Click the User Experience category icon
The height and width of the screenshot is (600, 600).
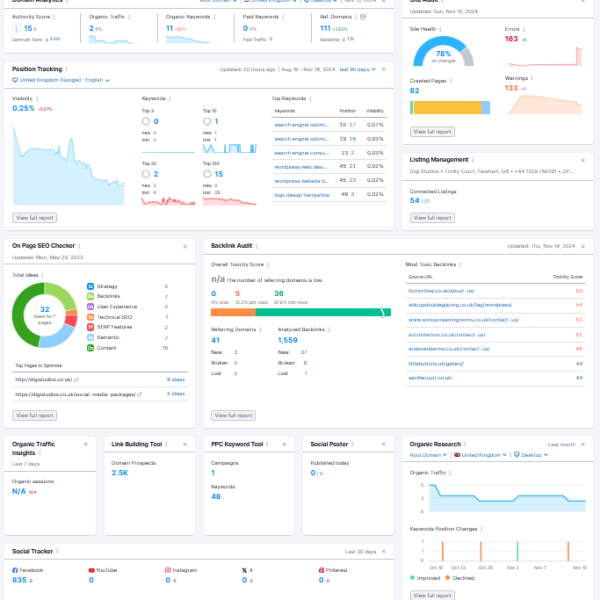click(90, 307)
